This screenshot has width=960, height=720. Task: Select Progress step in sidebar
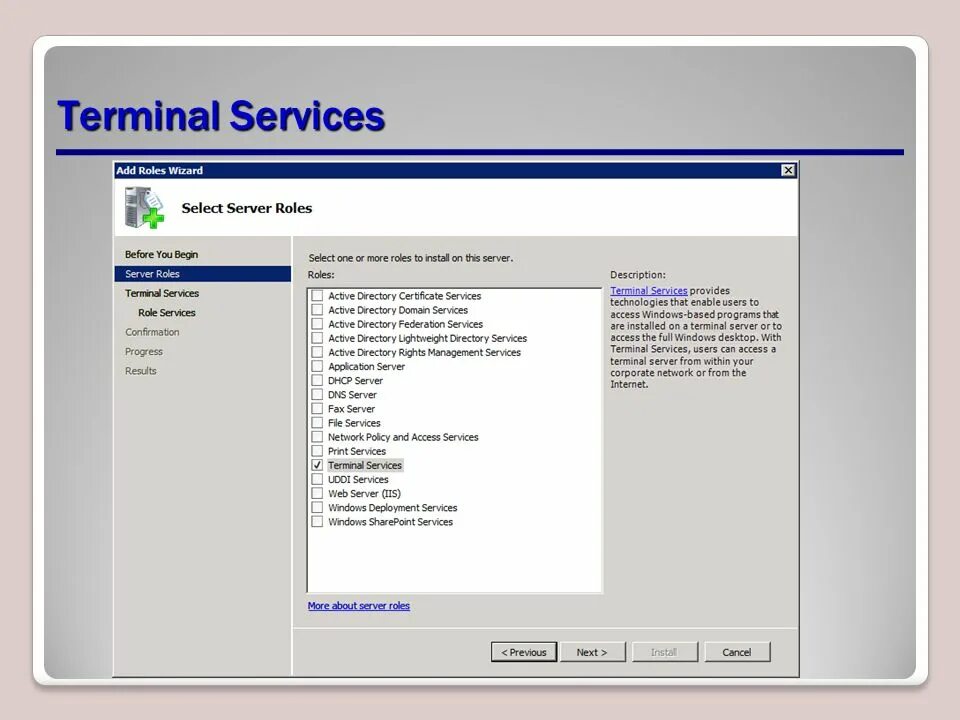pyautogui.click(x=144, y=351)
